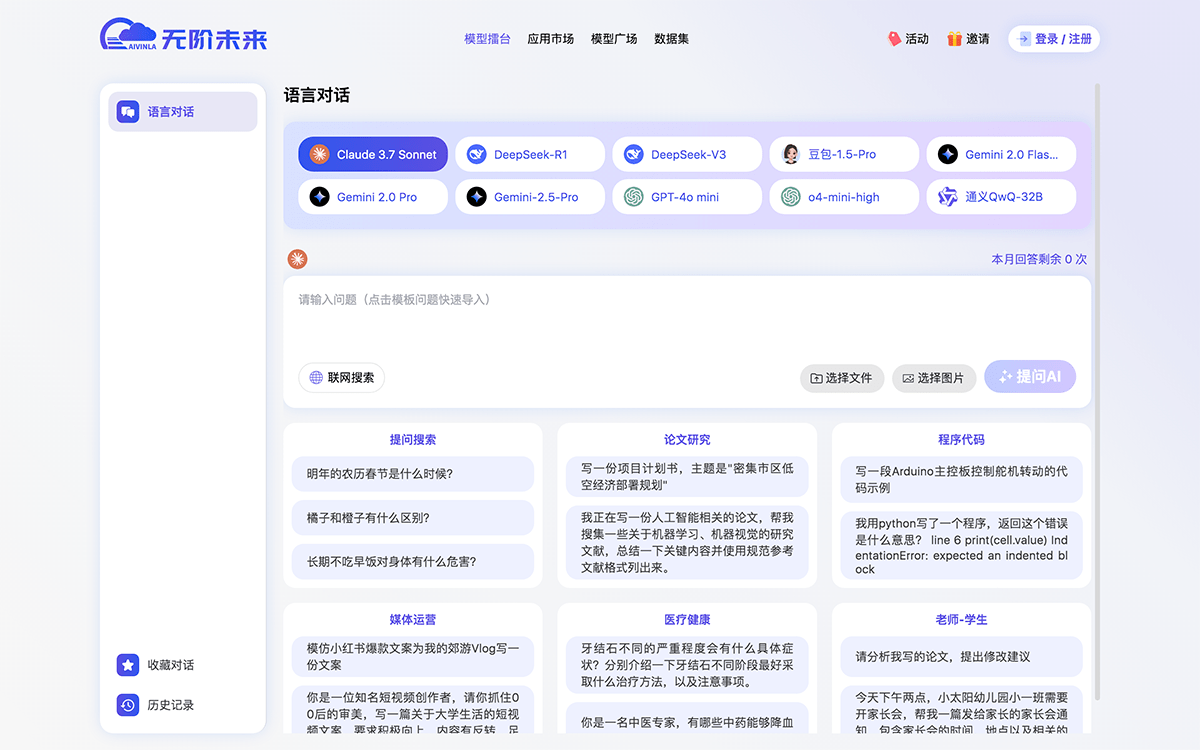The width and height of the screenshot is (1200, 750).
Task: Click the 提问AI submit button
Action: pos(1030,377)
